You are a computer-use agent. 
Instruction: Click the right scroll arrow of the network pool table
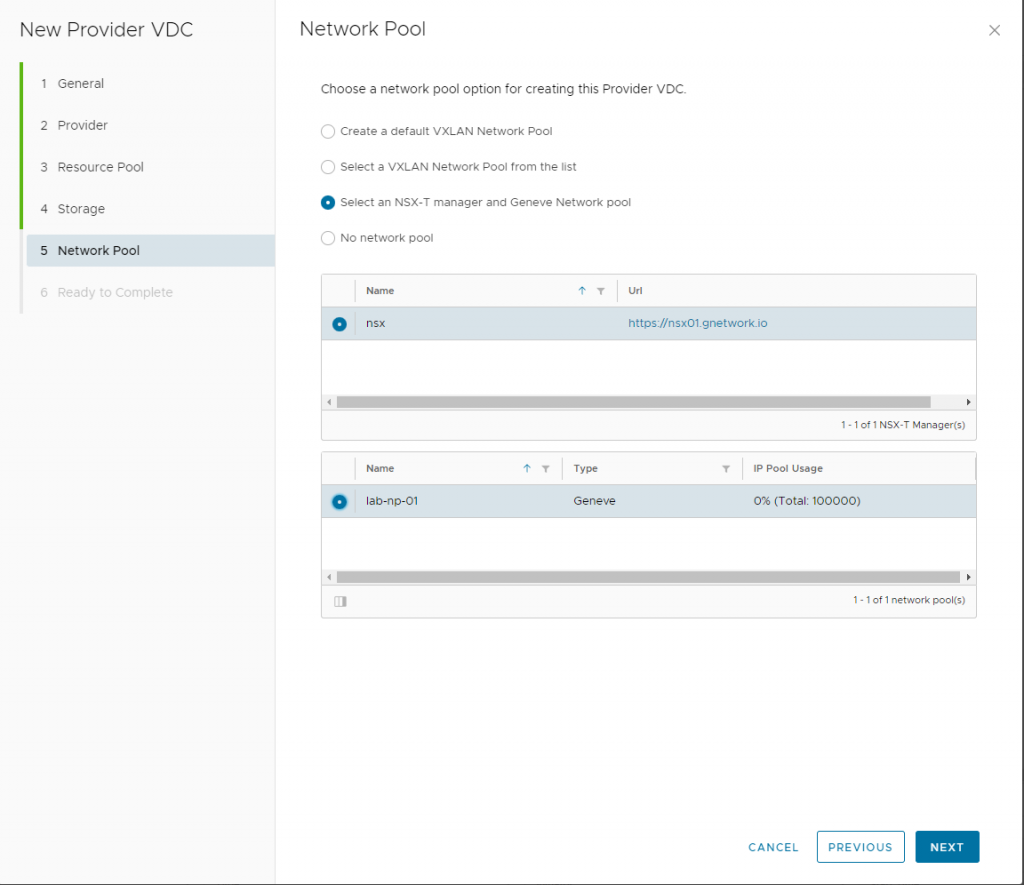click(x=968, y=577)
